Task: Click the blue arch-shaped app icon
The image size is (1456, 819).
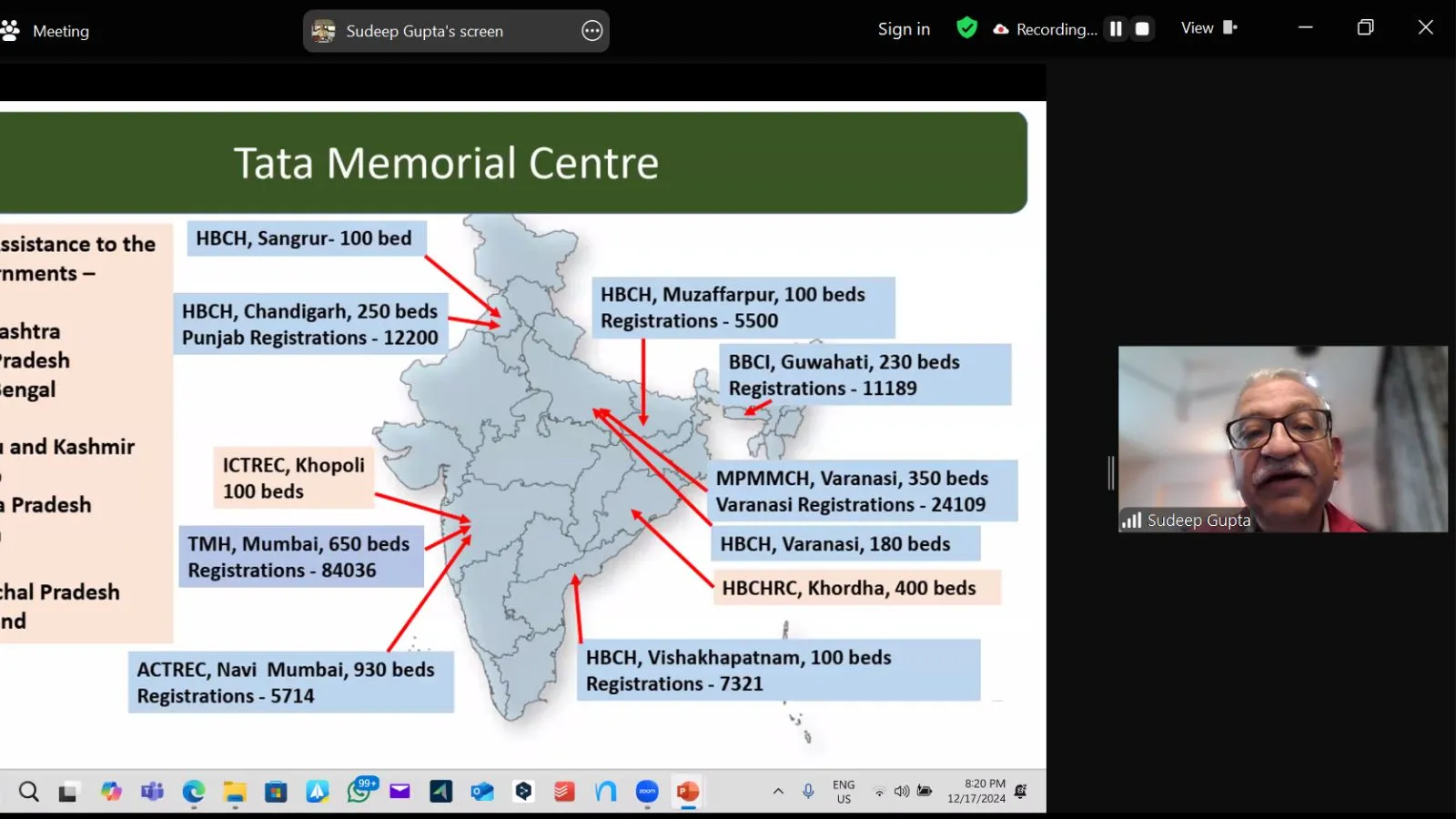Action: (606, 792)
